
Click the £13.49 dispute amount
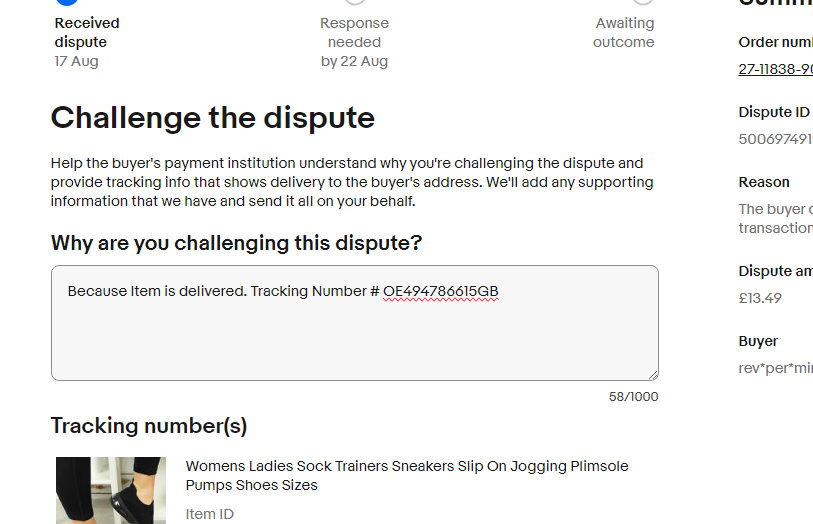tap(760, 298)
